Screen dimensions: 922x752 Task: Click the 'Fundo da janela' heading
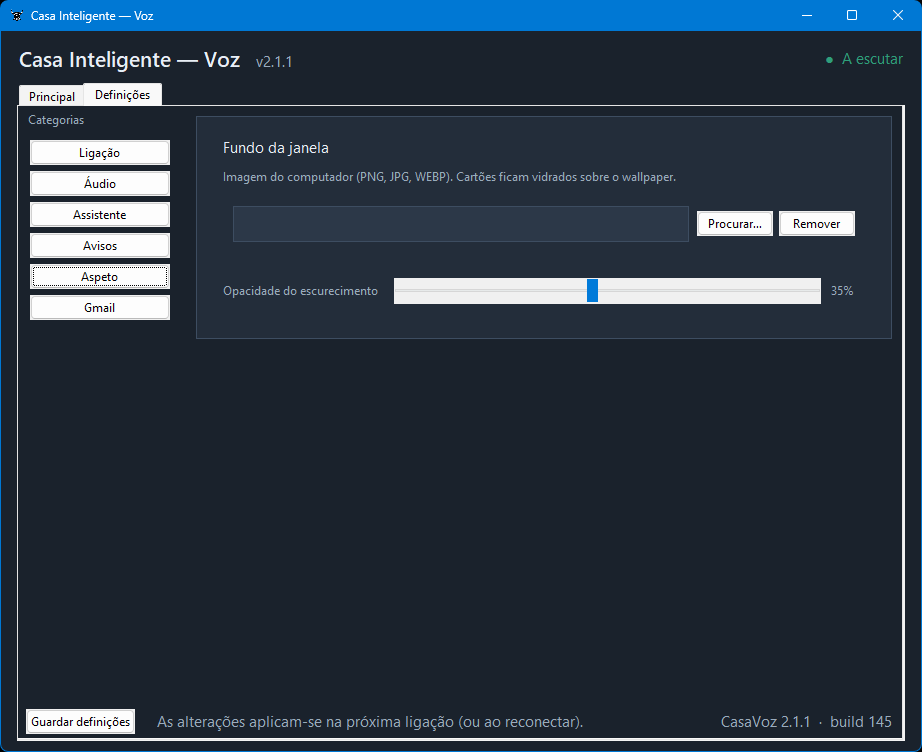click(x=276, y=148)
